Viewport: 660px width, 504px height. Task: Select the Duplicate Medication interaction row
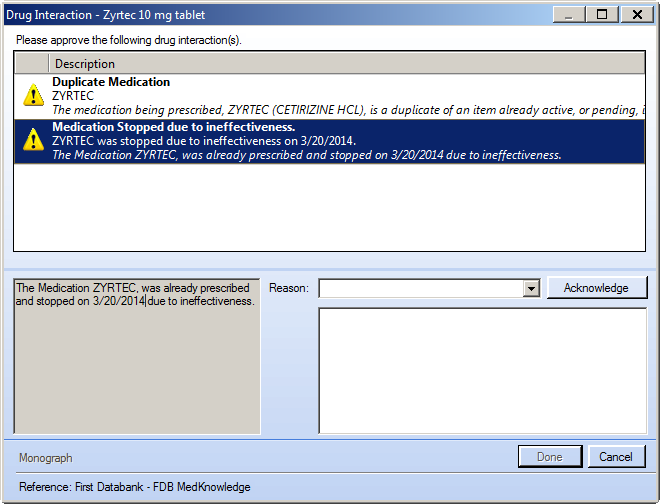click(x=300, y=96)
